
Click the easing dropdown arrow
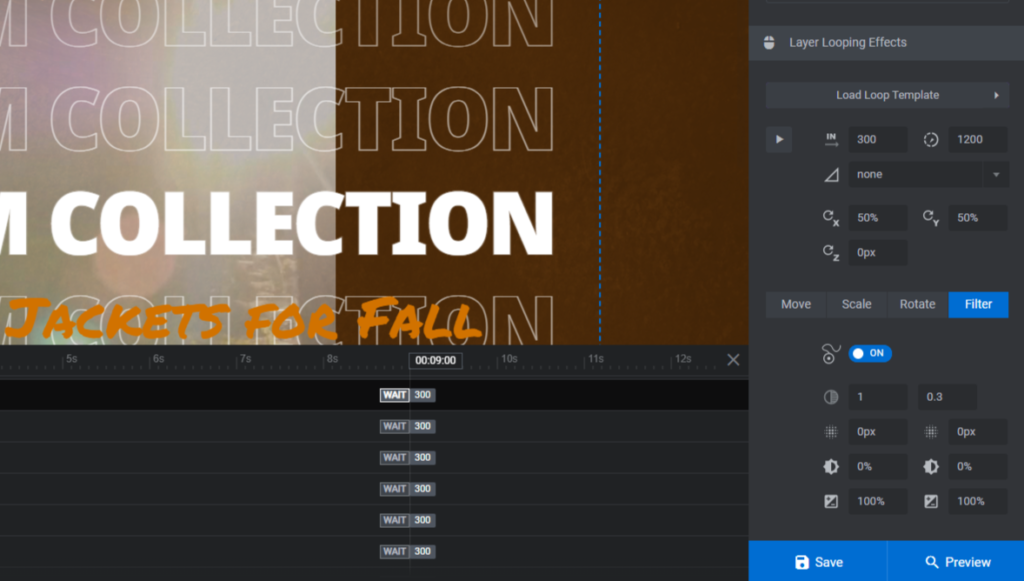[x=996, y=174]
